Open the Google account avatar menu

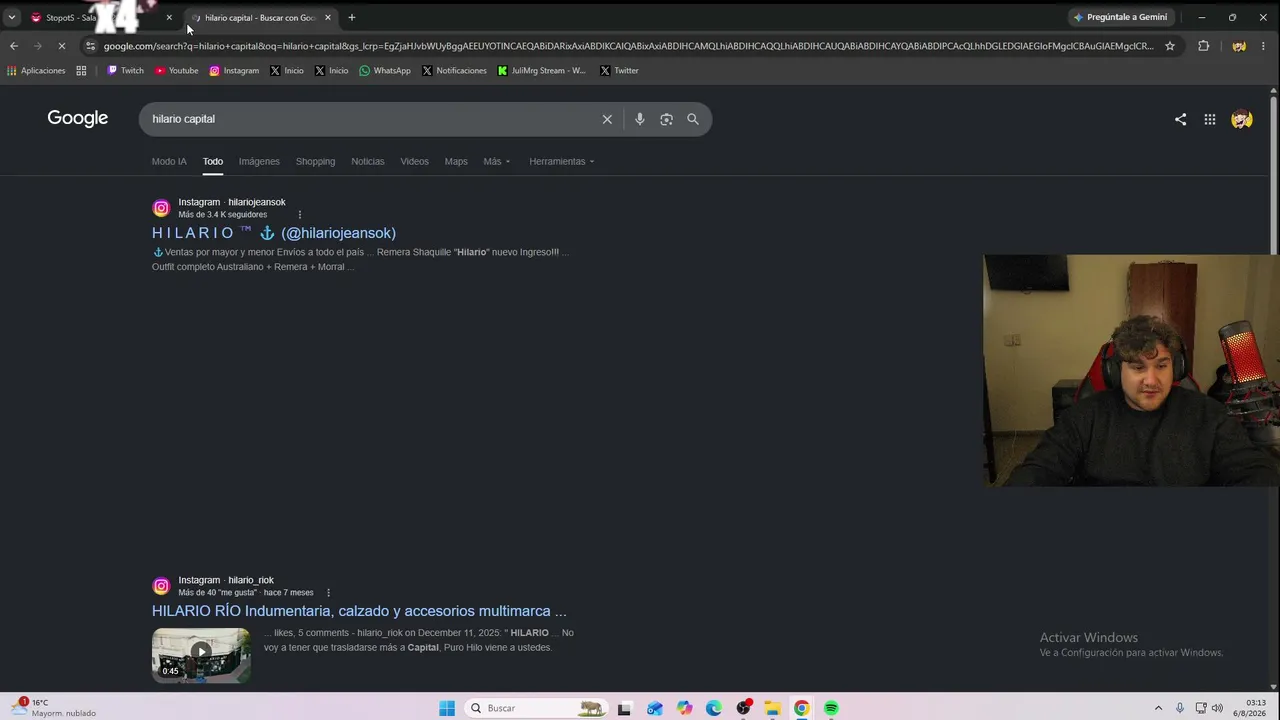point(1242,119)
